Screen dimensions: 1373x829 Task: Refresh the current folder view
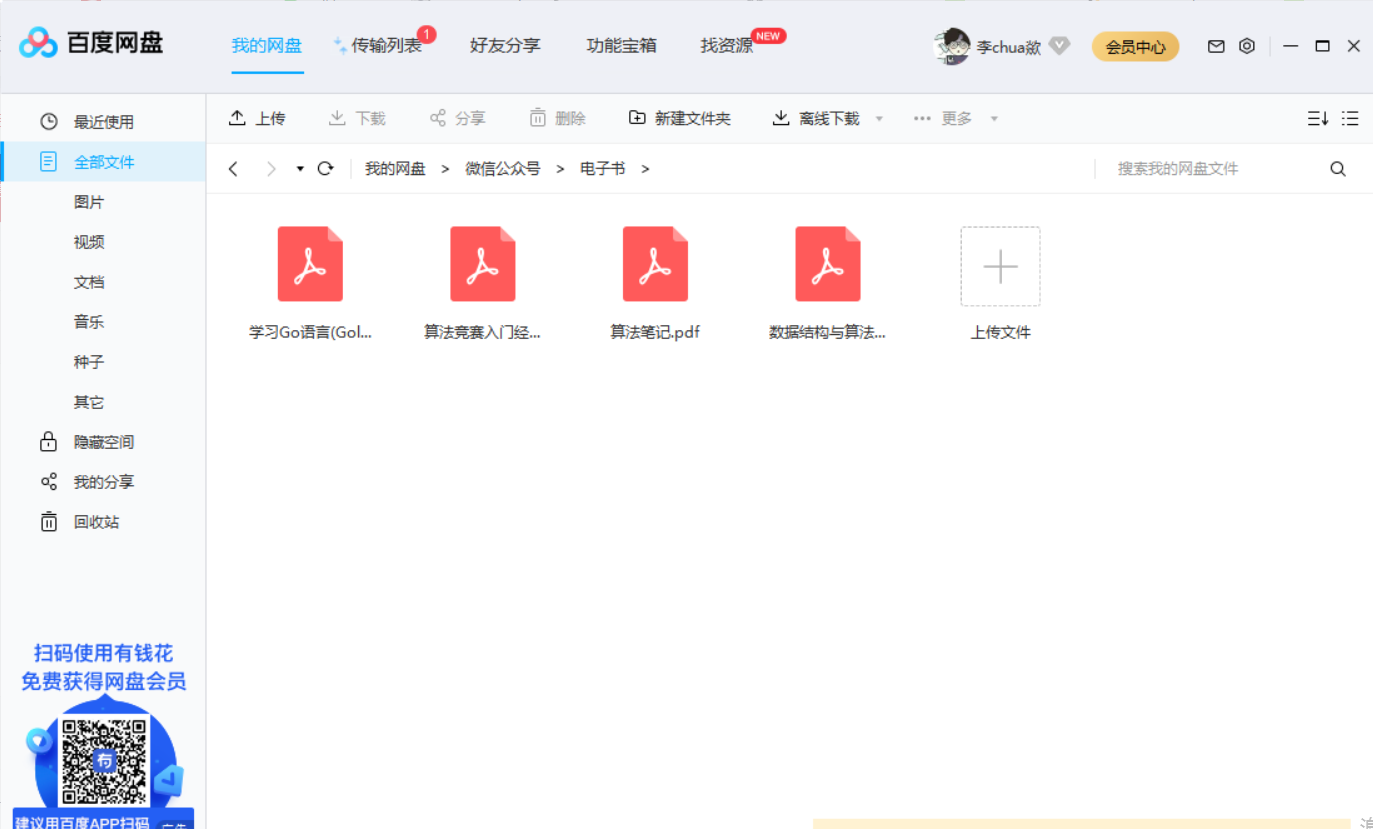coord(325,168)
